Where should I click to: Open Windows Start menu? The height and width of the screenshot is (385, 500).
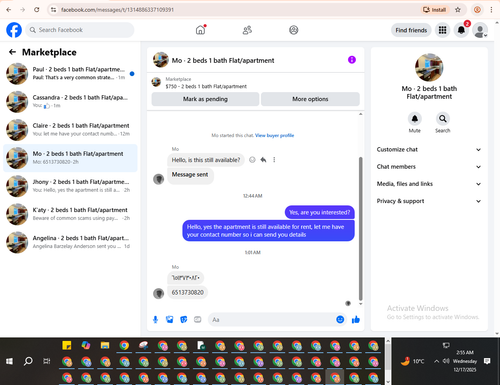tap(9, 361)
